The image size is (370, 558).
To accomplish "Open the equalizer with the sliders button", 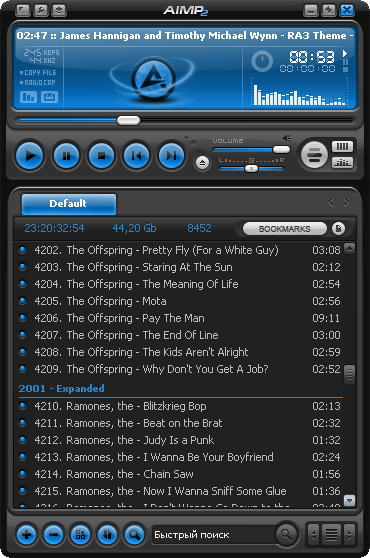I will point(342,163).
